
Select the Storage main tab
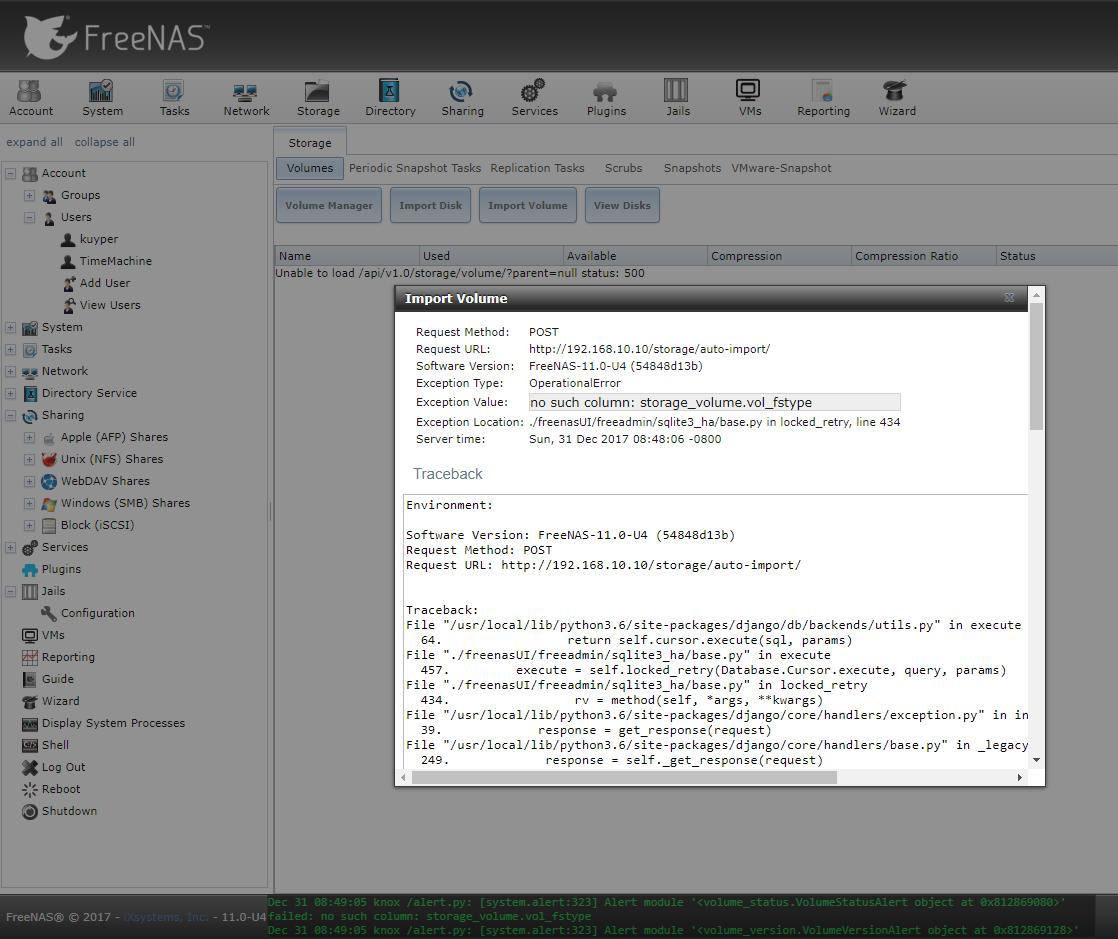click(x=309, y=143)
